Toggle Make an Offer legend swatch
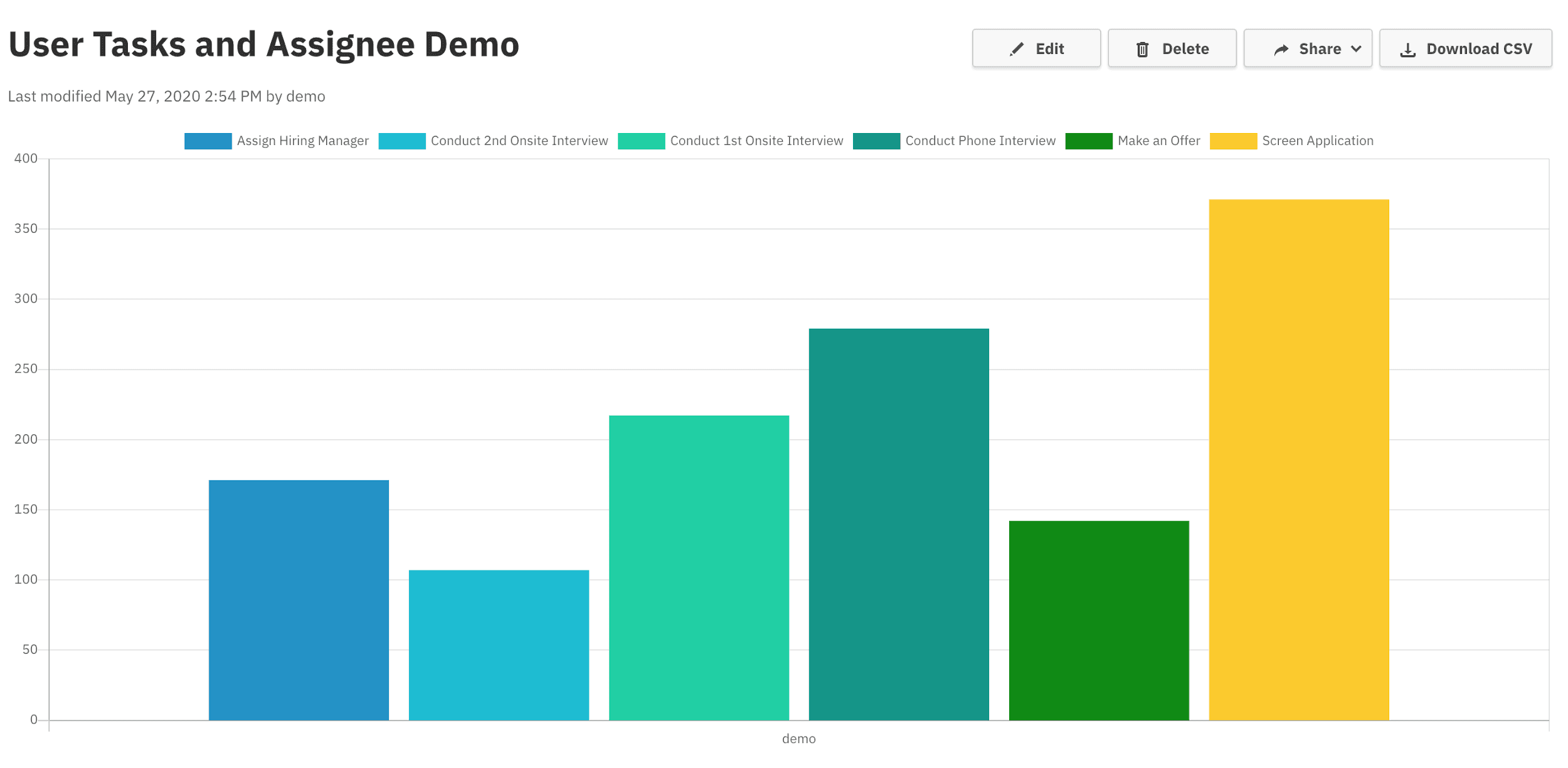 pyautogui.click(x=1089, y=141)
